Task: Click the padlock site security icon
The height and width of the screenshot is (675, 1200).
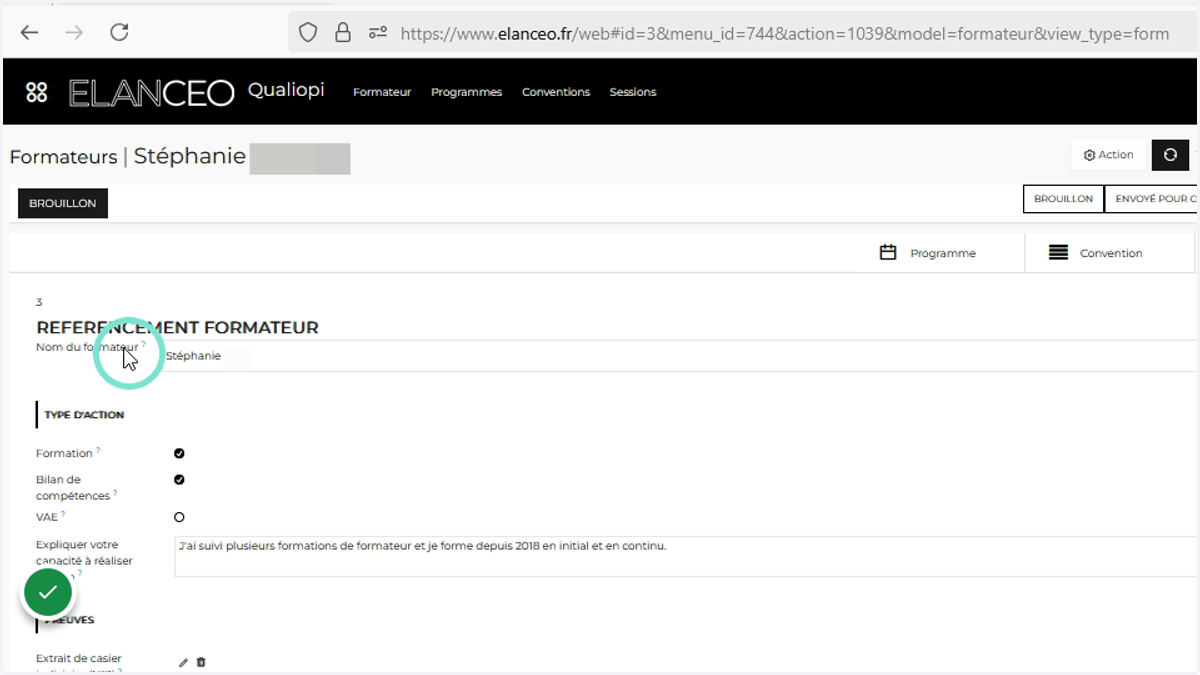Action: [x=343, y=33]
